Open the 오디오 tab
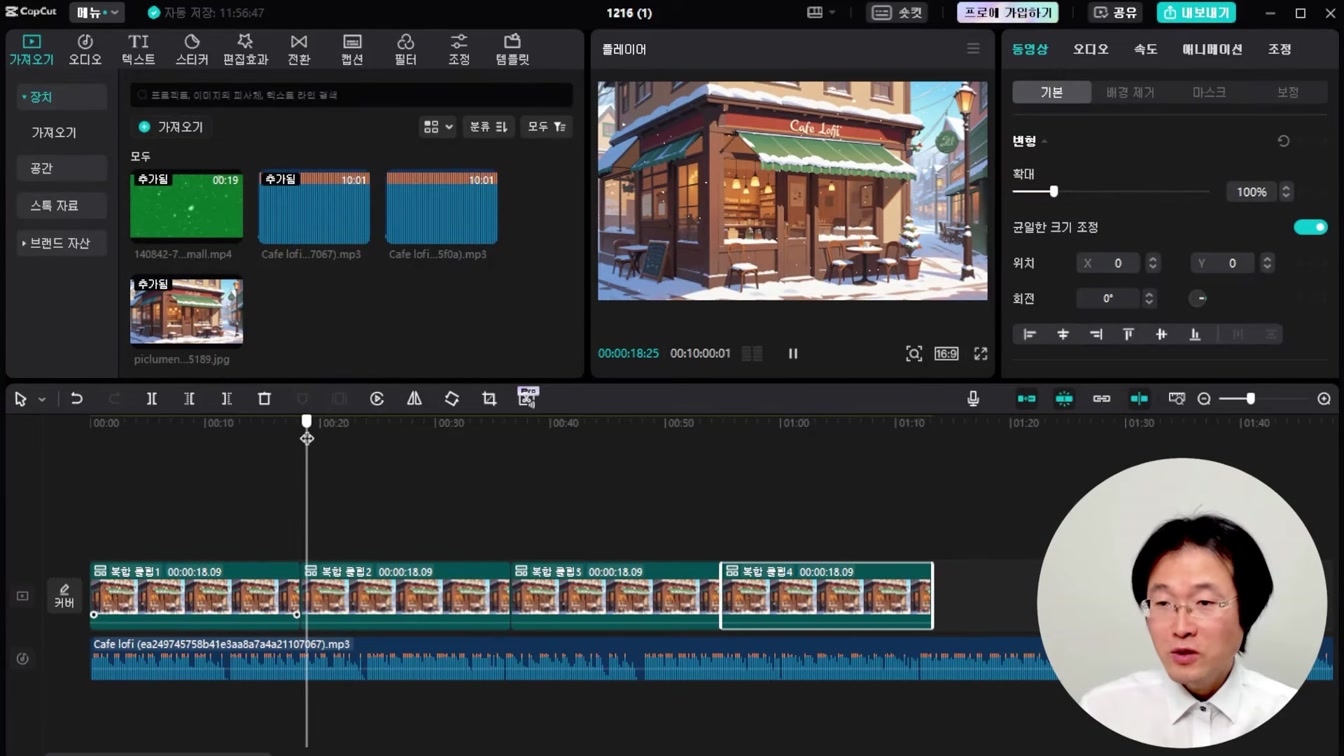 pyautogui.click(x=85, y=49)
